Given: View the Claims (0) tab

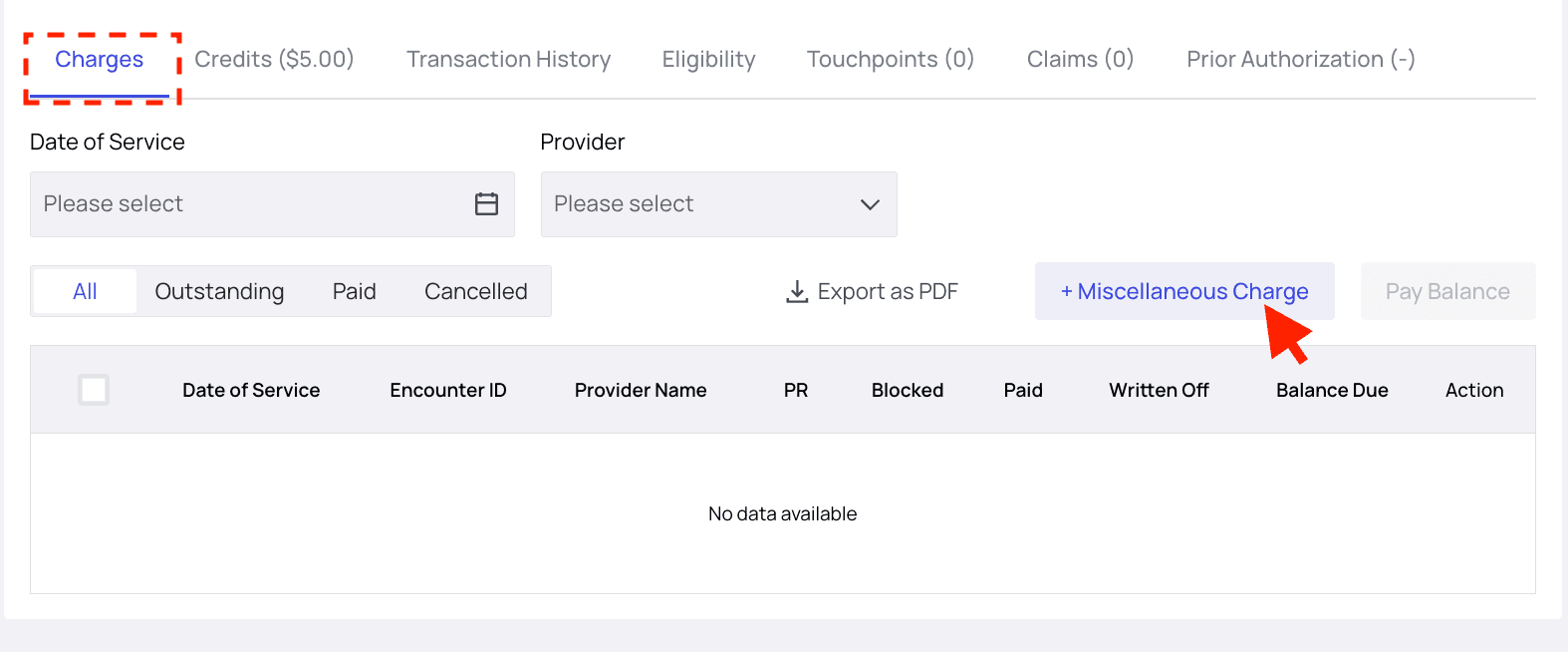Looking at the screenshot, I should (x=1080, y=60).
